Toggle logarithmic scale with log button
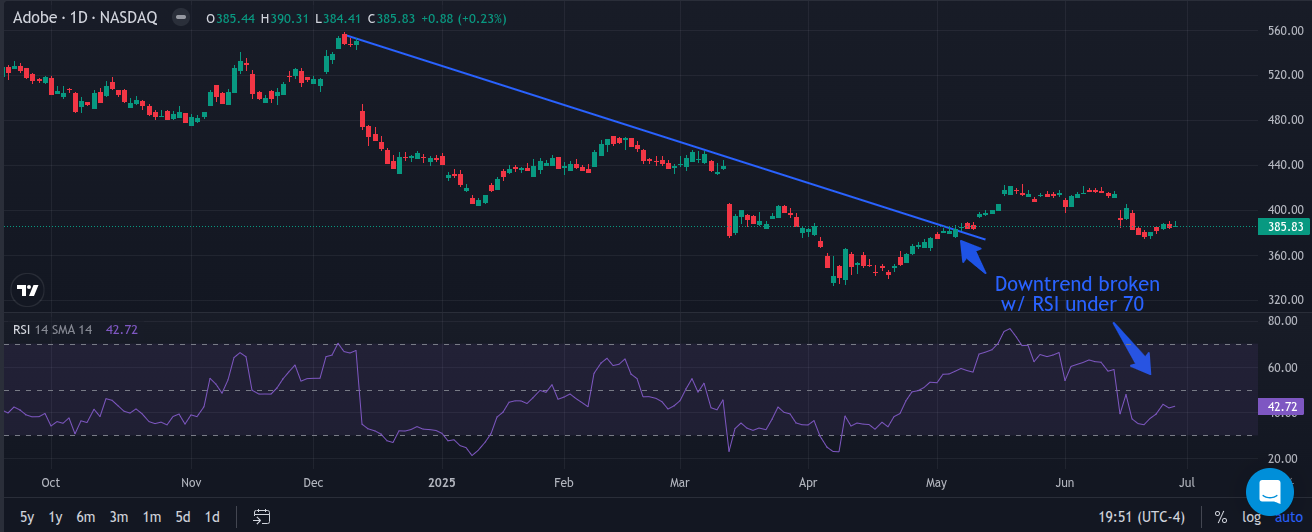This screenshot has height=532, width=1312. point(1251,517)
